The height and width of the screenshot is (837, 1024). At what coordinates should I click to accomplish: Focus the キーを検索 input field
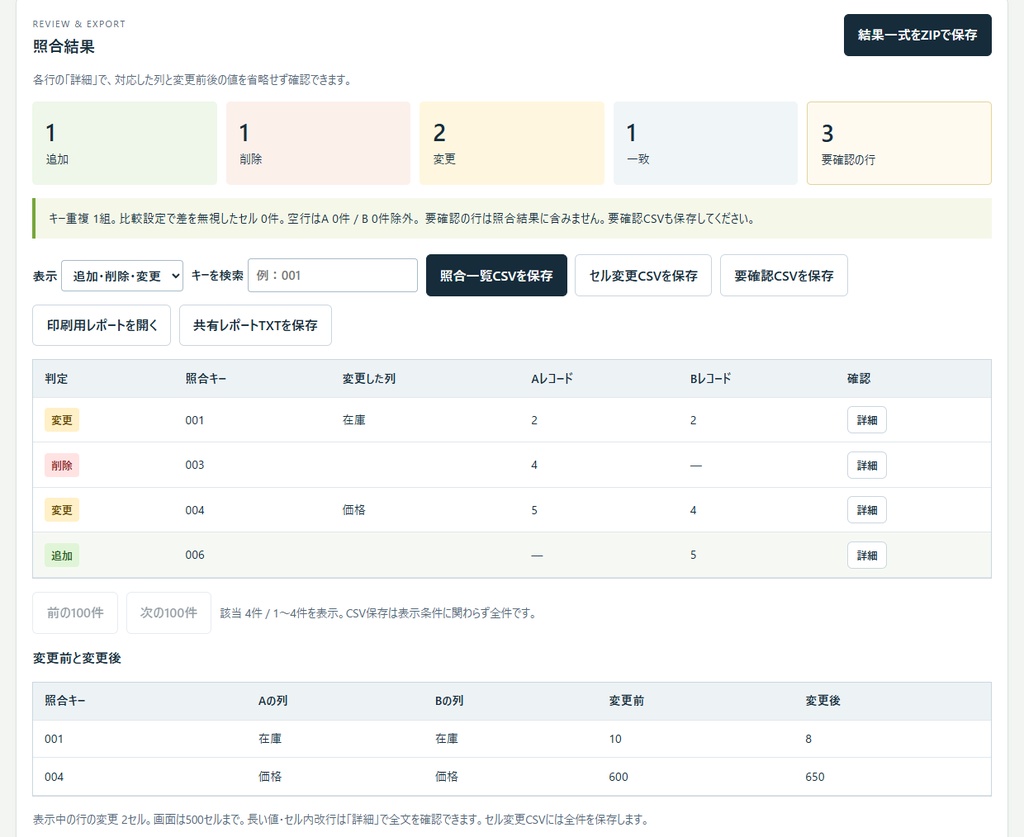tap(333, 276)
